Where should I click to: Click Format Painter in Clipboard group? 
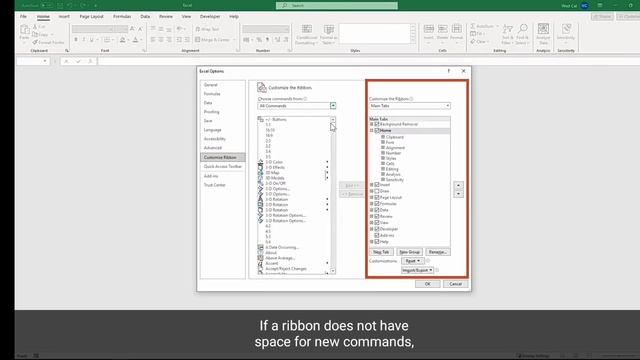point(48,42)
